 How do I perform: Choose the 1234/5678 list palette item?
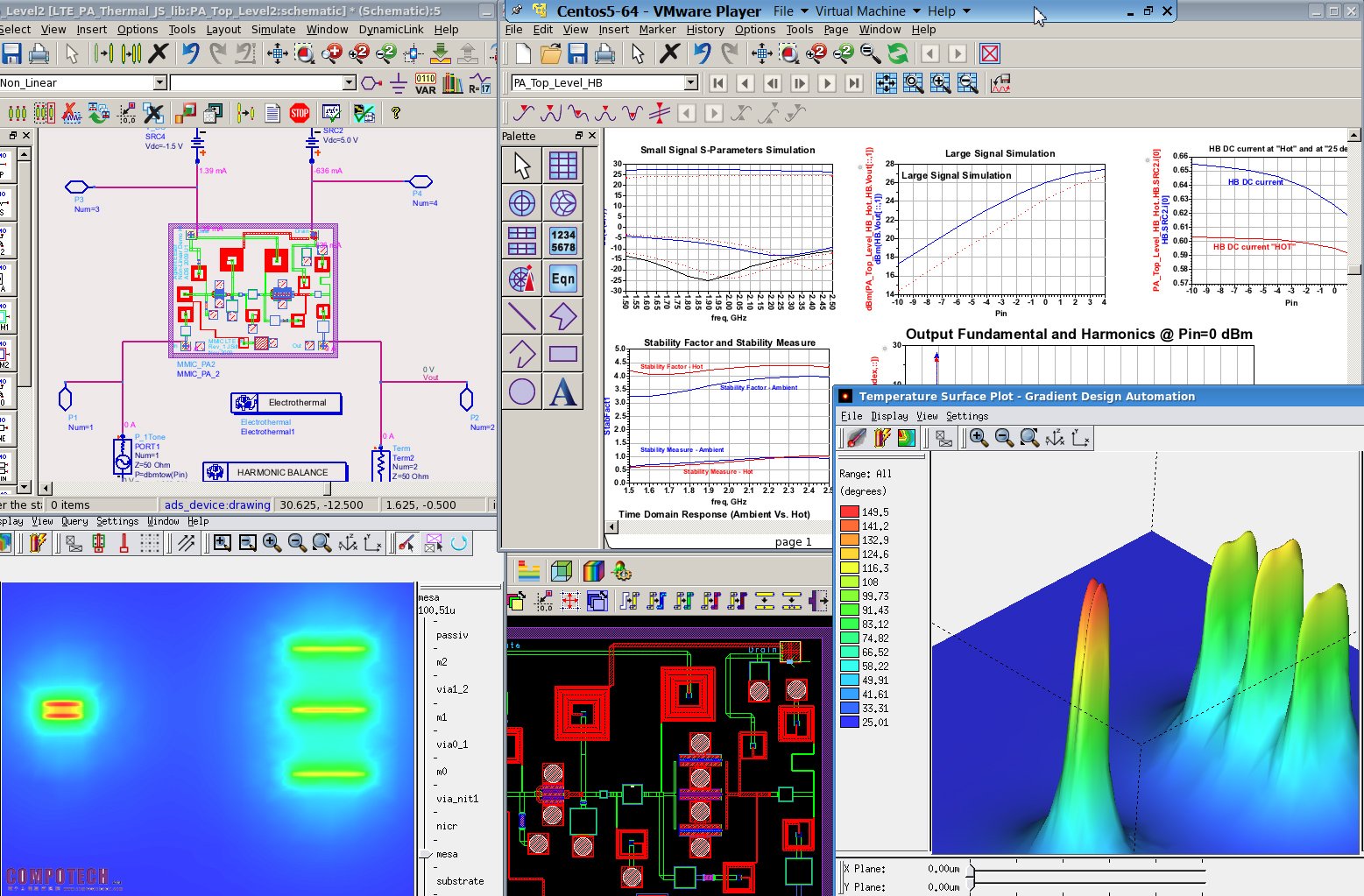[562, 241]
